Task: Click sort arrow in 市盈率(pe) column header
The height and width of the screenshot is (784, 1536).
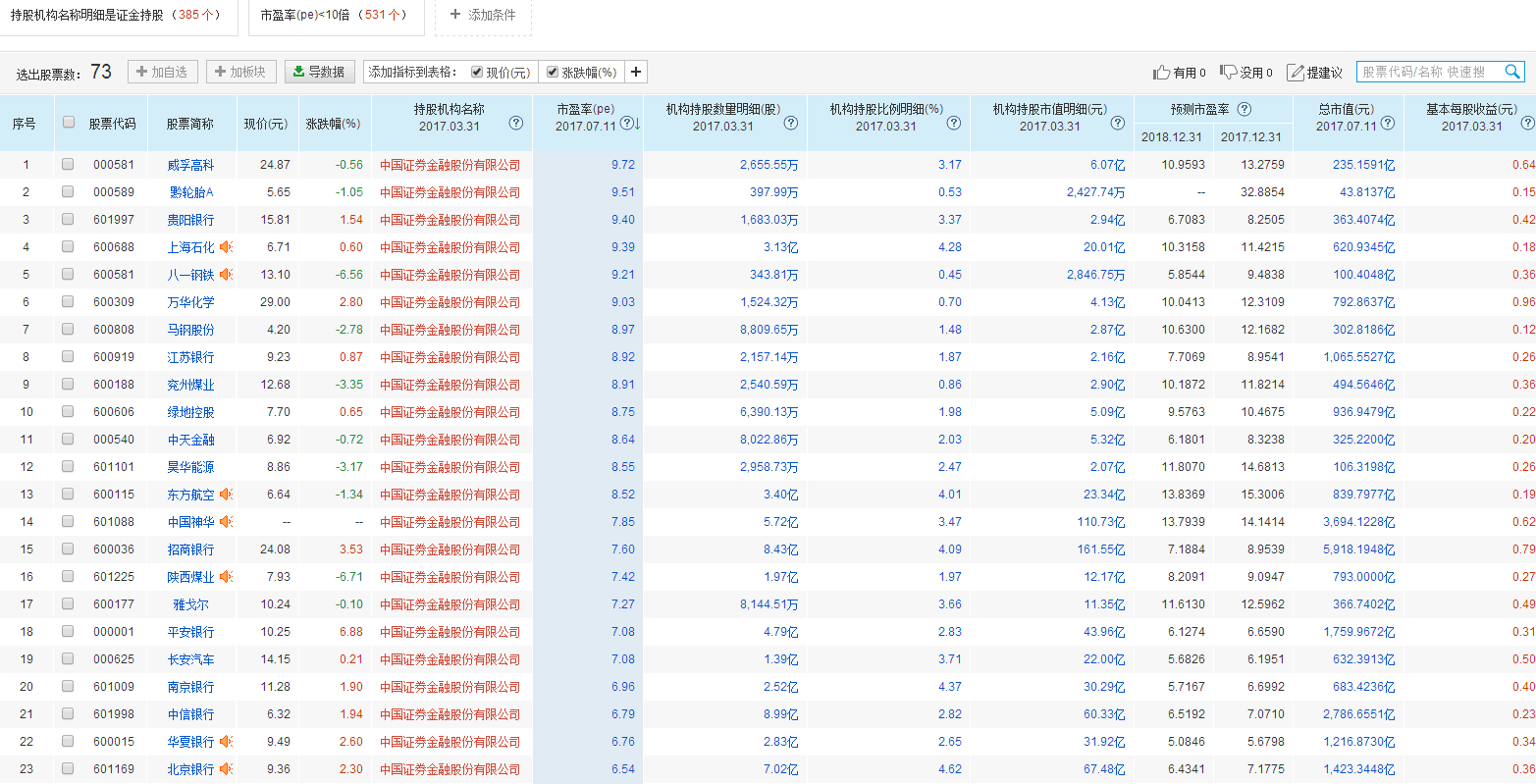Action: (x=637, y=124)
